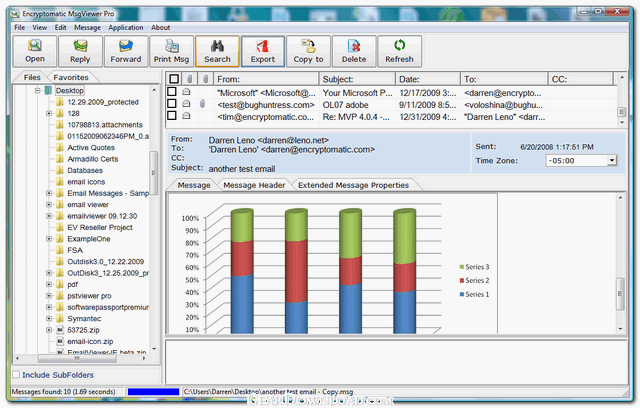The image size is (640, 408).
Task: Open the Time Zone dropdown
Action: (611, 160)
